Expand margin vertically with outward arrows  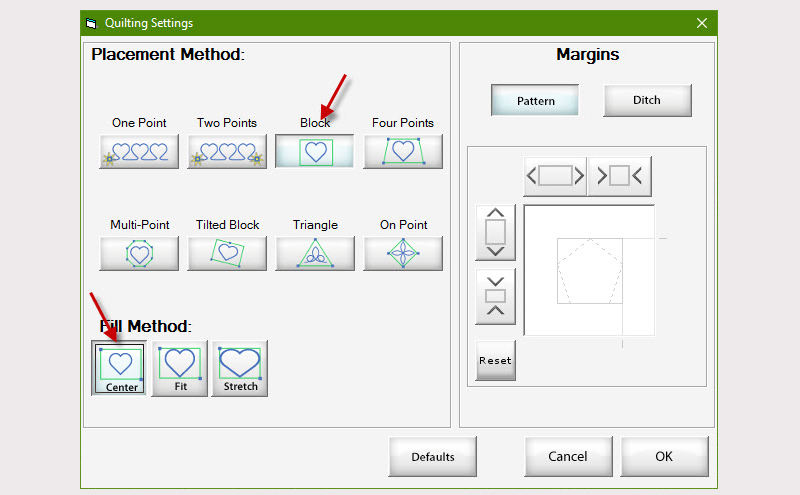tap(496, 233)
